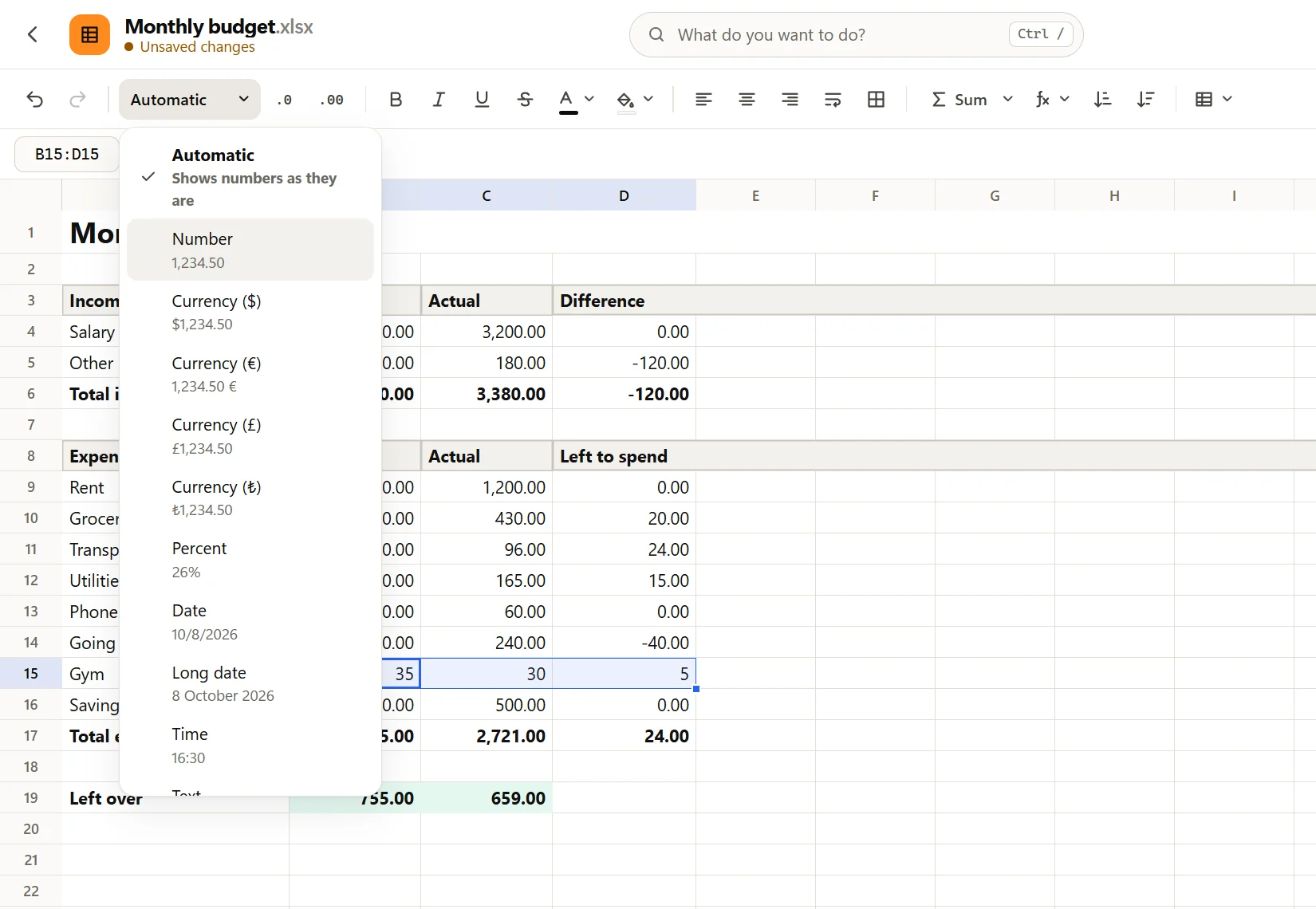Image resolution: width=1316 pixels, height=909 pixels.
Task: Choose the Number format option
Action: [x=250, y=250]
